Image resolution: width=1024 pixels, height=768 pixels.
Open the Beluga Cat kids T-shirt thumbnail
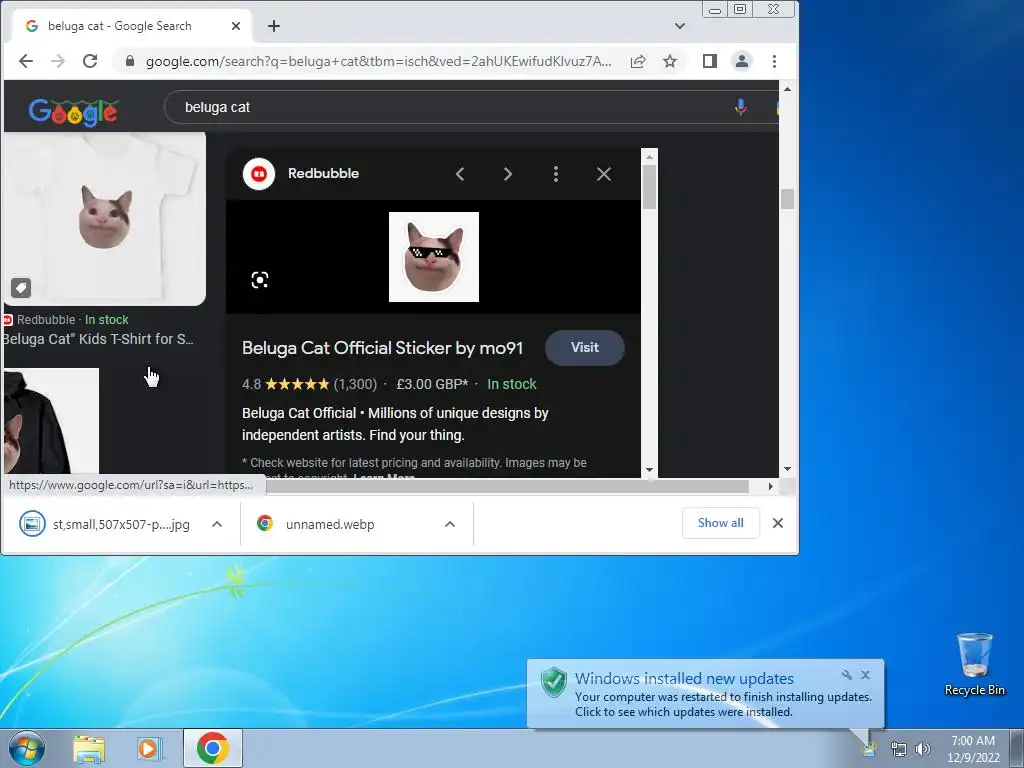(x=104, y=219)
